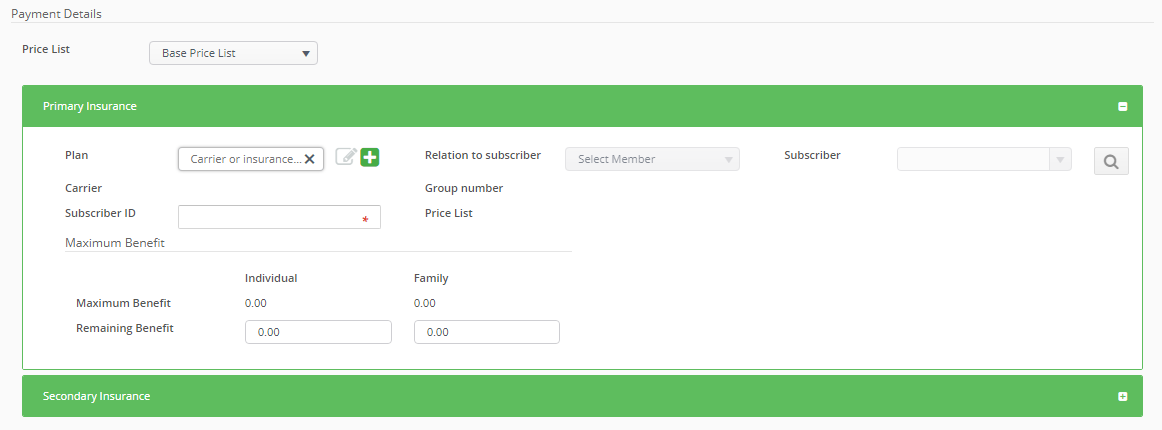1162x430 pixels.
Task: Click the pencil edit plan icon
Action: point(346,157)
